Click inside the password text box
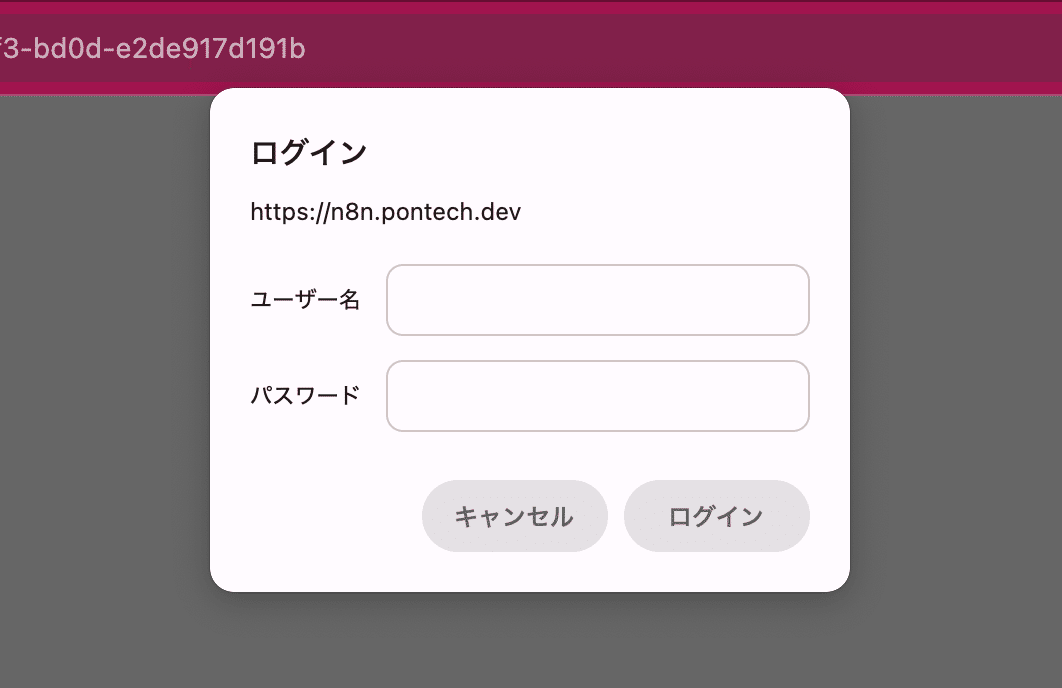Viewport: 1062px width, 688px height. (x=597, y=396)
